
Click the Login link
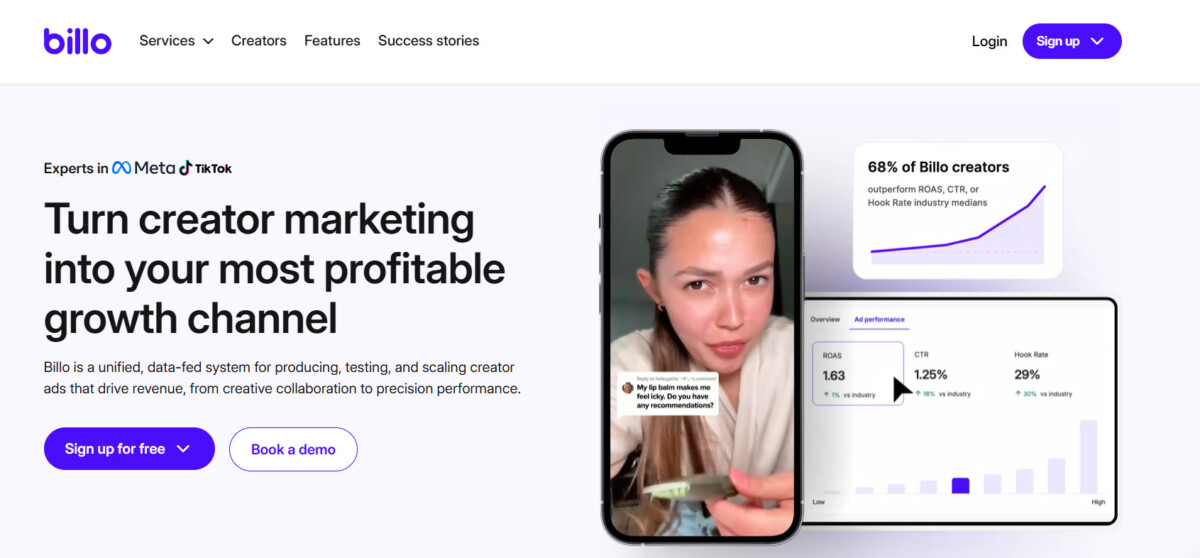click(989, 41)
